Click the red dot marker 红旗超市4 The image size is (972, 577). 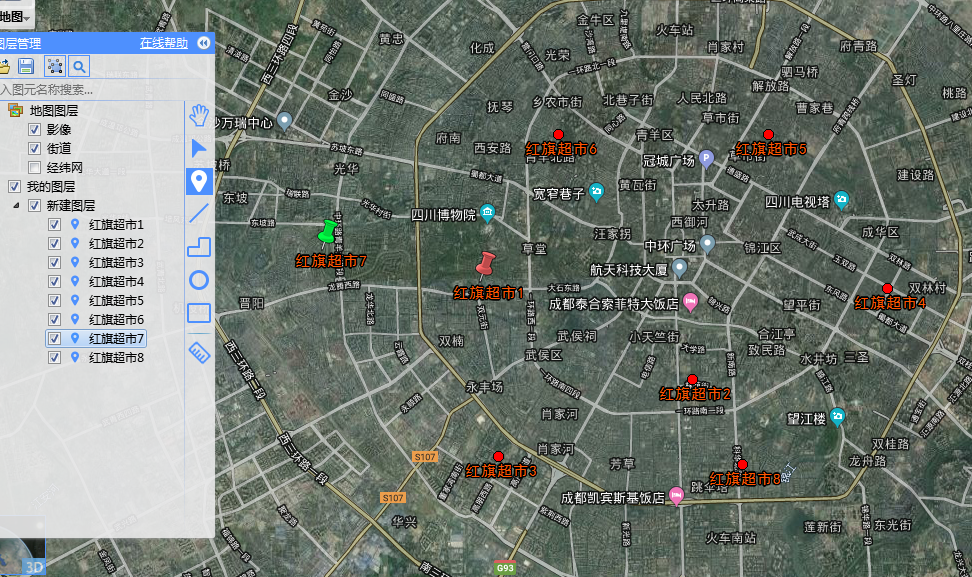887,288
